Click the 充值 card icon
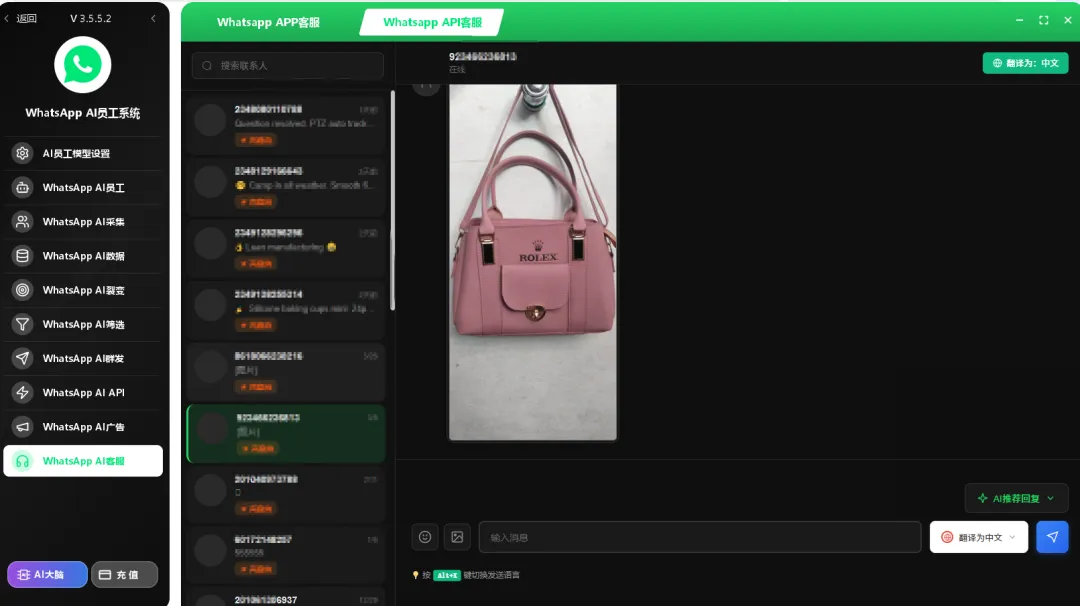Image resolution: width=1080 pixels, height=606 pixels. click(105, 574)
